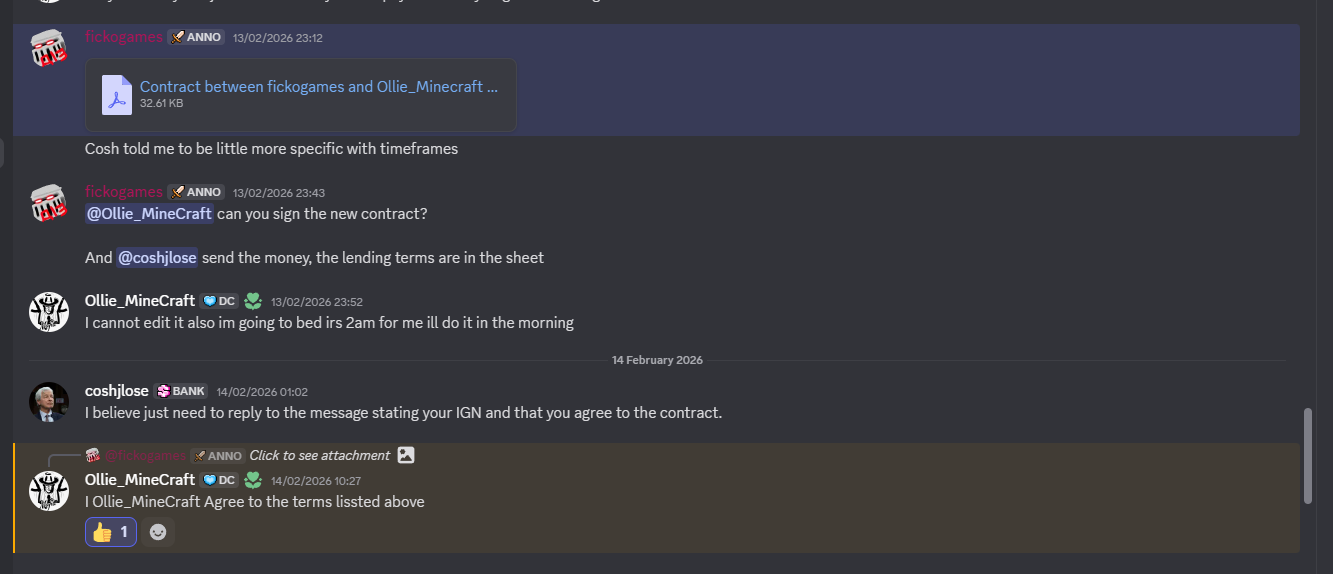The height and width of the screenshot is (574, 1333).
Task: Click the green badge beside Ollie_MineCraft's 23:52 message
Action: tap(253, 301)
